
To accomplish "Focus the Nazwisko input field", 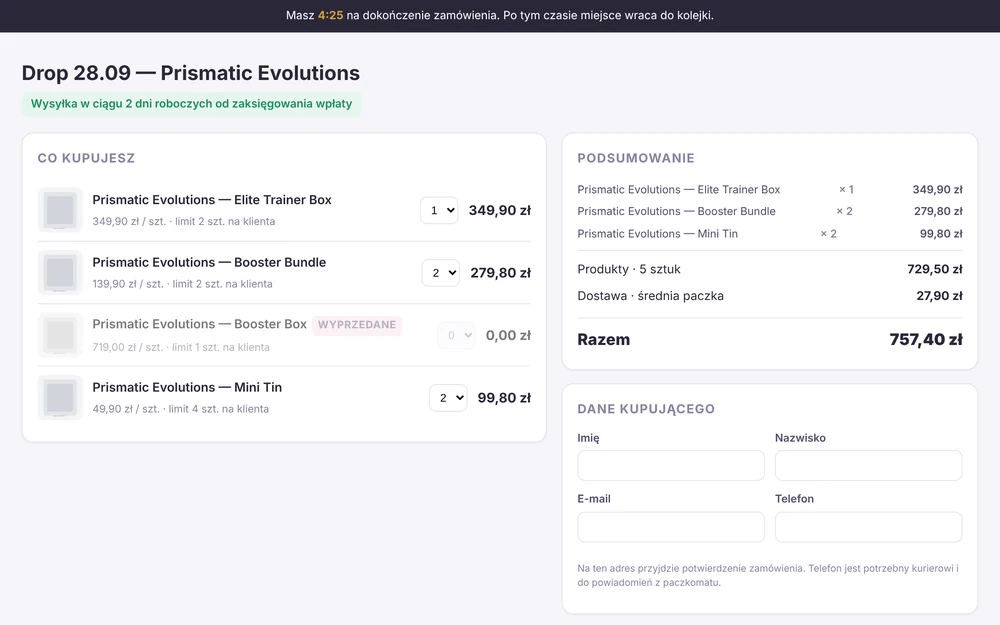I will pos(869,466).
